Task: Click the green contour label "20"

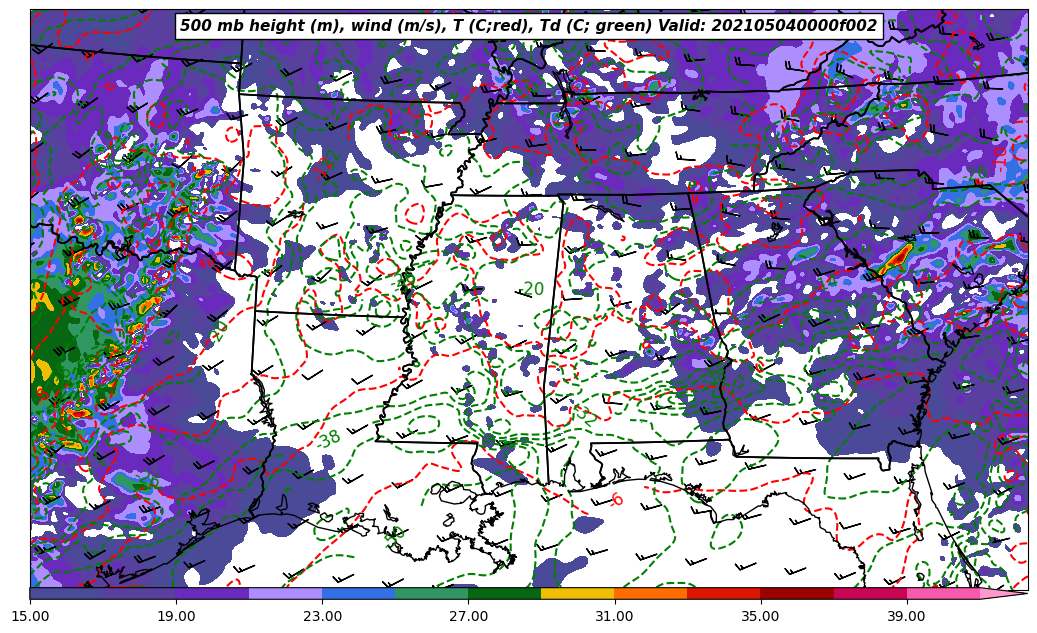Action: tap(534, 289)
